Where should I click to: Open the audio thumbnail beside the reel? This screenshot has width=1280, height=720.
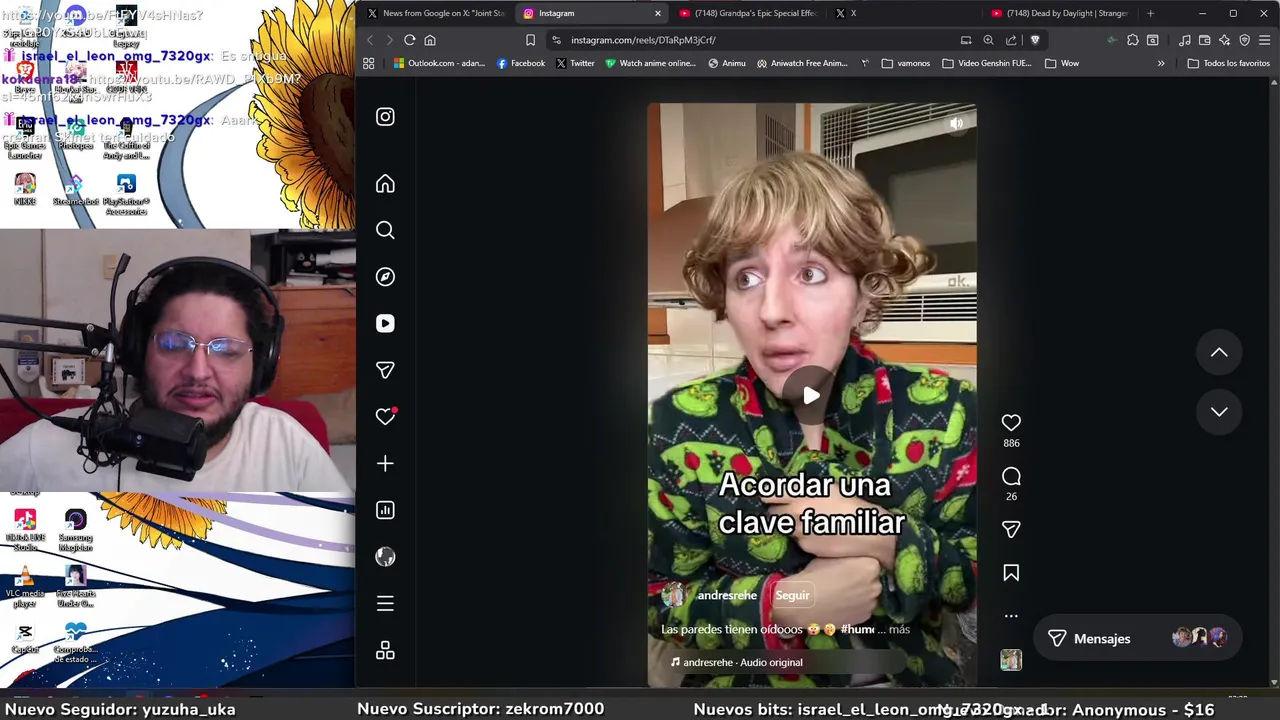coord(1011,660)
